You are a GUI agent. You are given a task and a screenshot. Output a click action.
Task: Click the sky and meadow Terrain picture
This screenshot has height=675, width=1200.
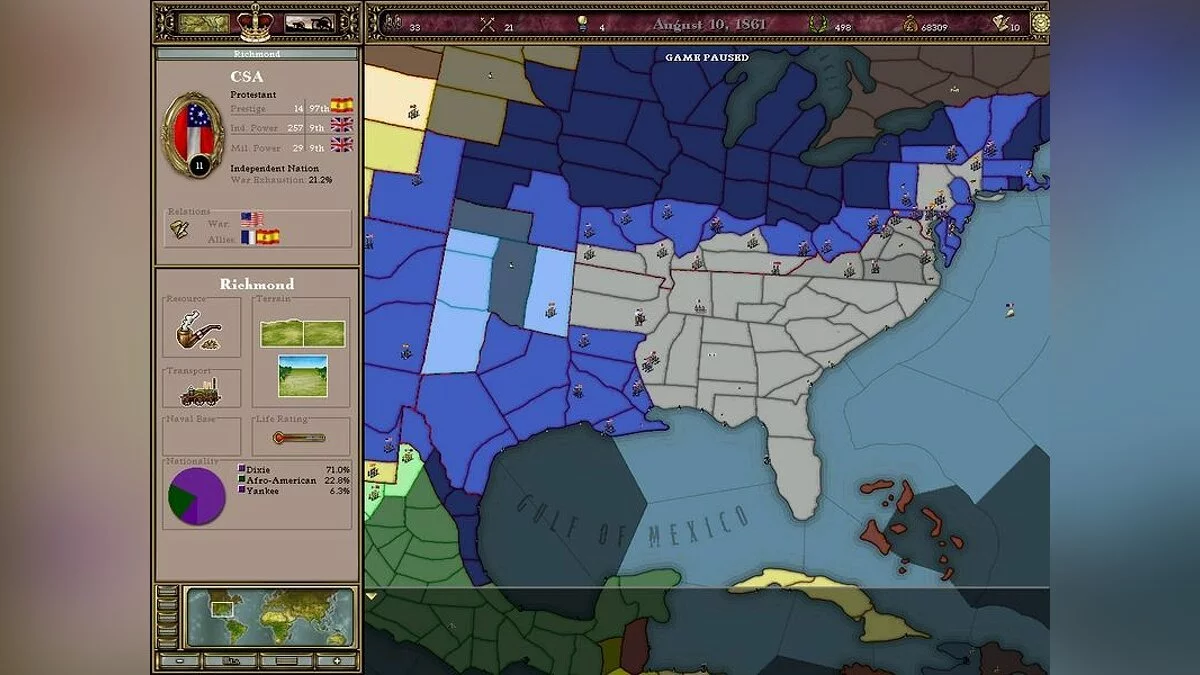303,376
